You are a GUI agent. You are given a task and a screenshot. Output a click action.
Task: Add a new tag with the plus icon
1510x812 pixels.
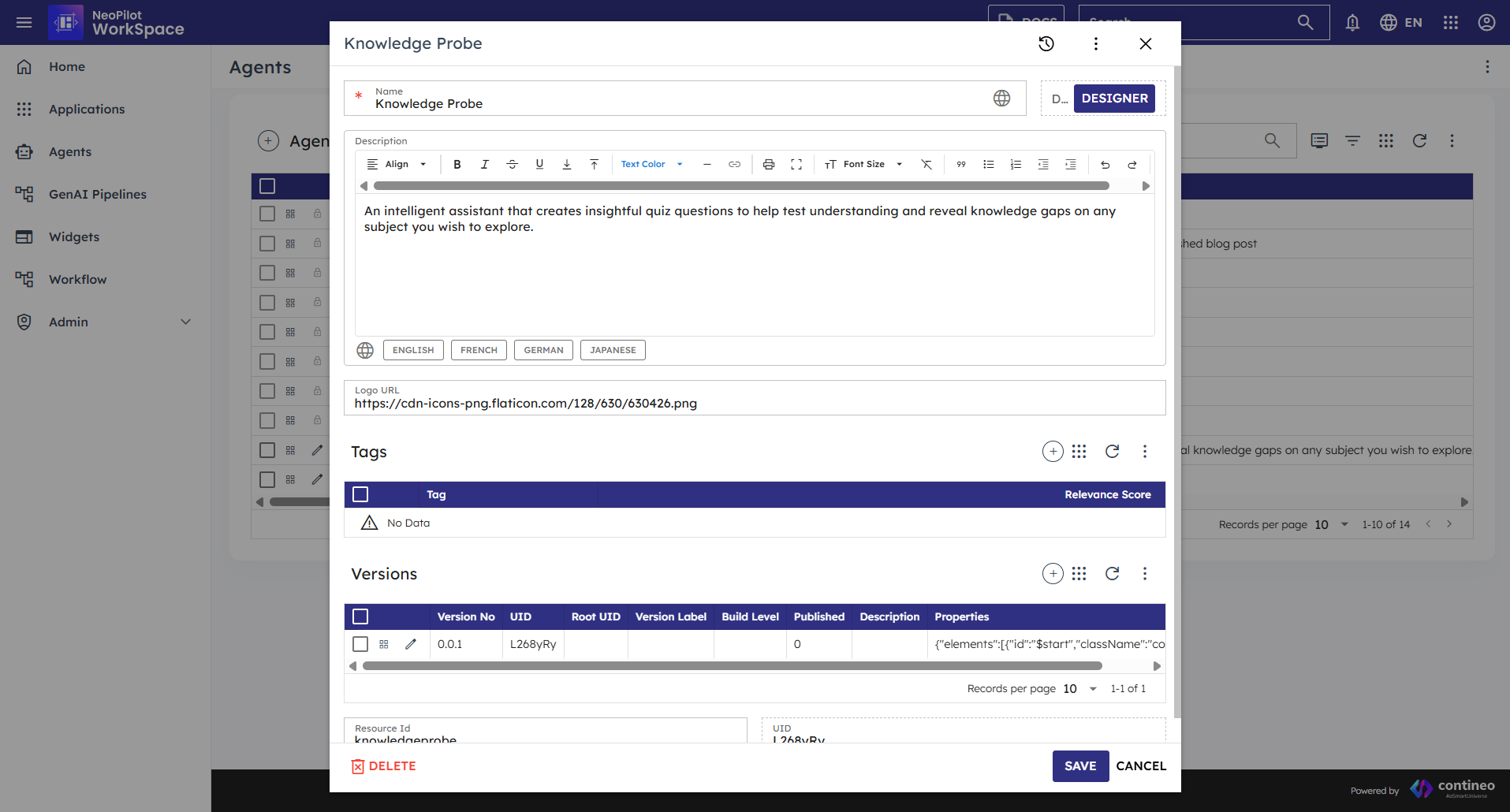tap(1053, 451)
